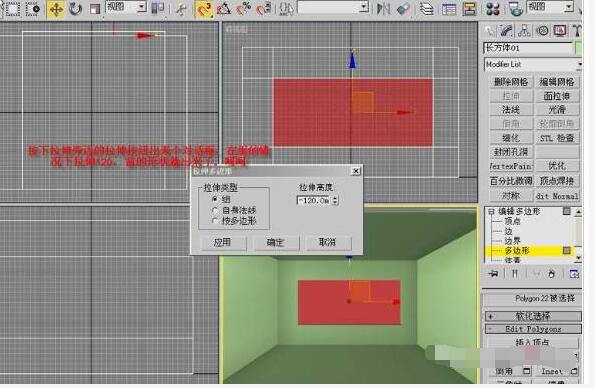The height and width of the screenshot is (388, 595).
Task: Toggle the Spinner Snap icon
Action: pyautogui.click(x=264, y=8)
